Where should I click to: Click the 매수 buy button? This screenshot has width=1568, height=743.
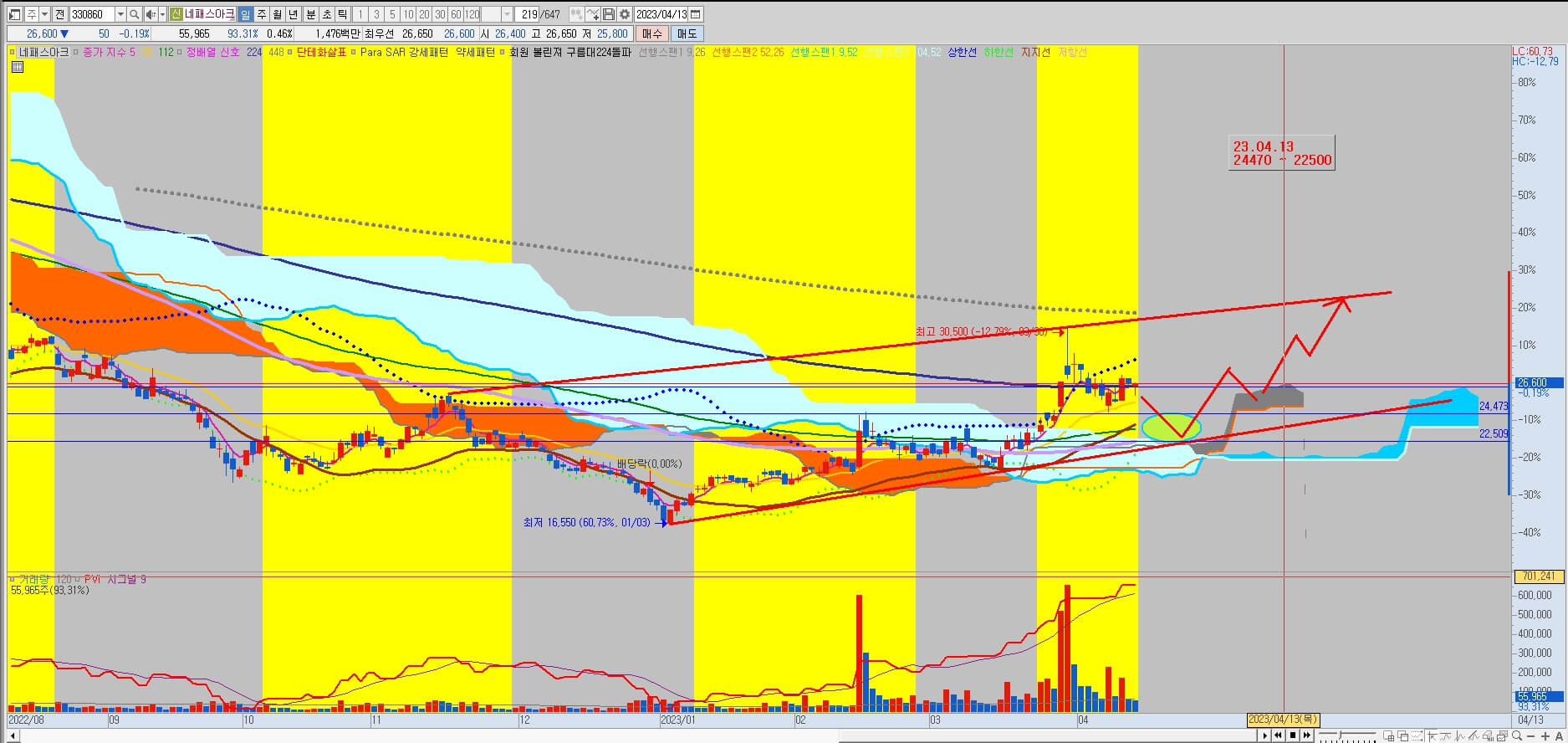651,33
